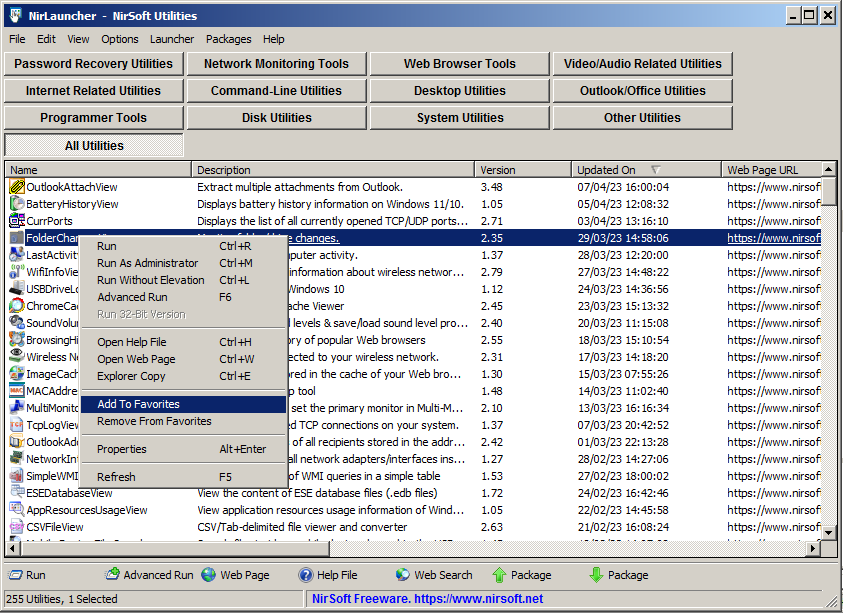
Task: Open the Options menu
Action: coord(120,39)
